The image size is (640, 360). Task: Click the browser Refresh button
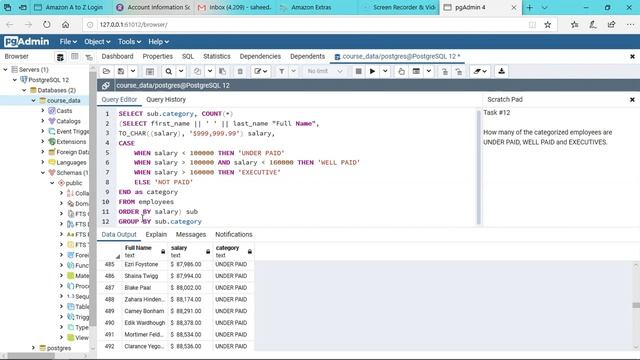(x=47, y=25)
